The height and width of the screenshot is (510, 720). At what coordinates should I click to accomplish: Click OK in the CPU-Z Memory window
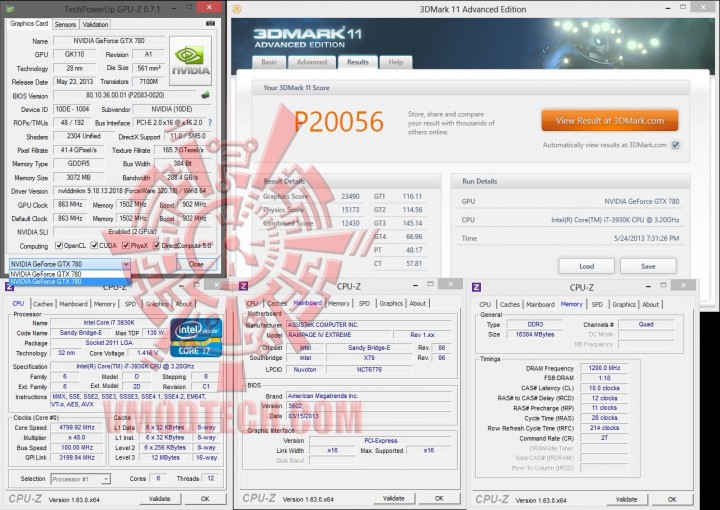(x=672, y=499)
